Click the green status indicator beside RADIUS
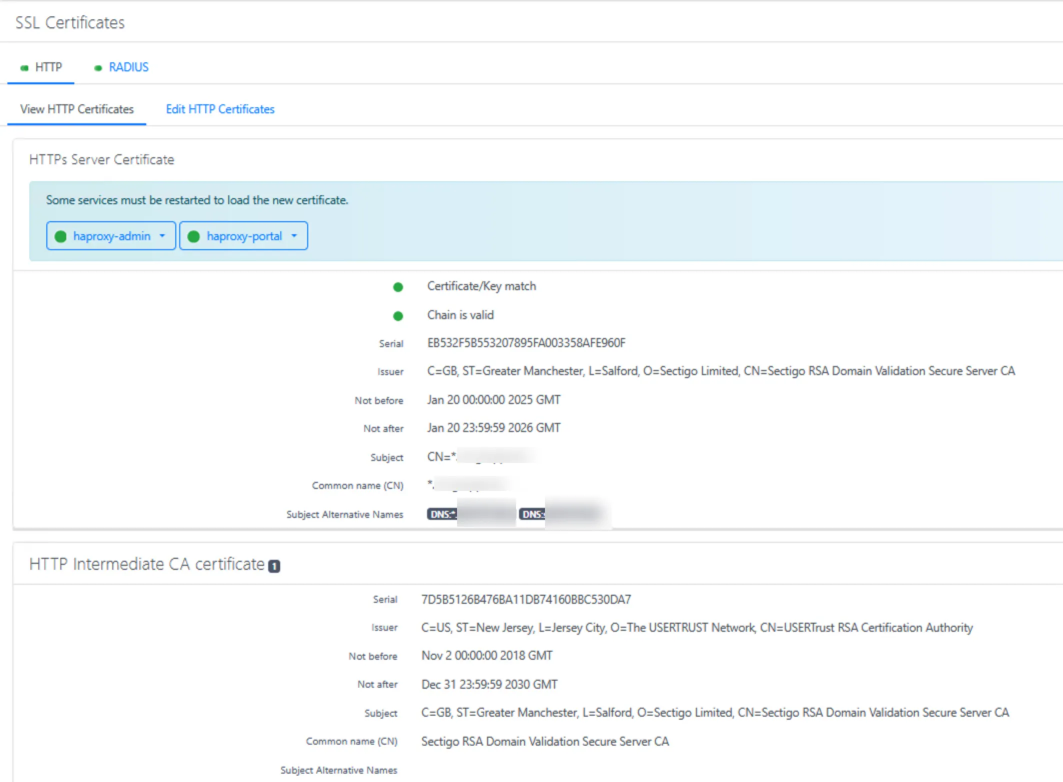Viewport: 1063px width, 782px height. [96, 67]
